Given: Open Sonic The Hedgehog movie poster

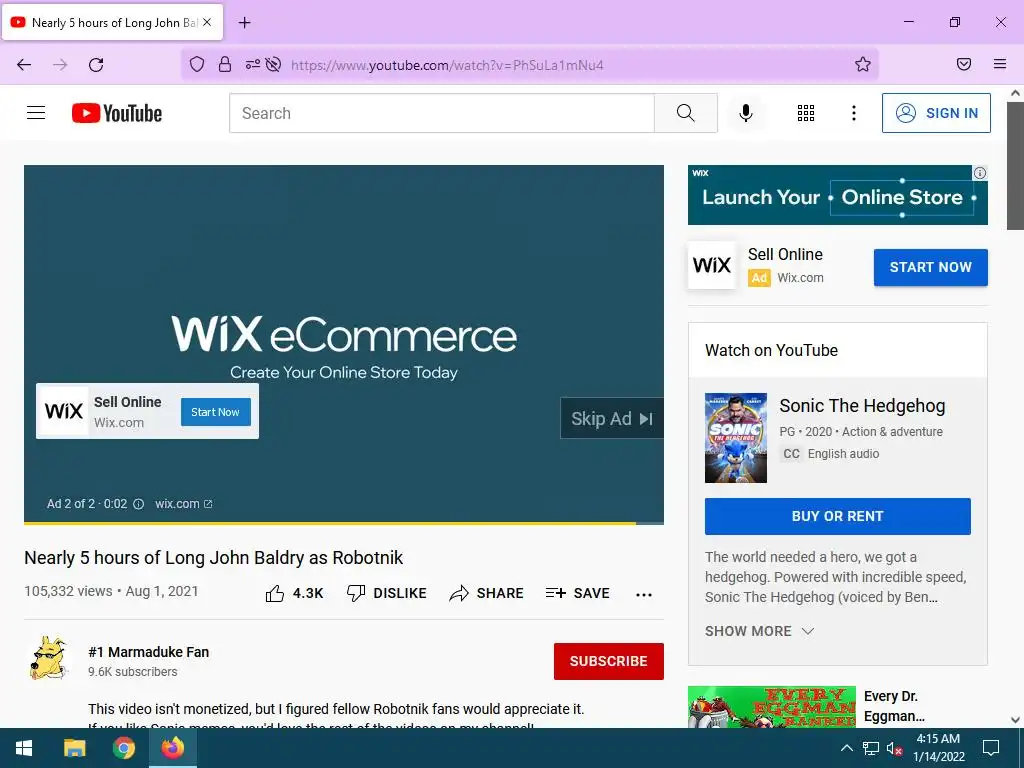Looking at the screenshot, I should 736,438.
